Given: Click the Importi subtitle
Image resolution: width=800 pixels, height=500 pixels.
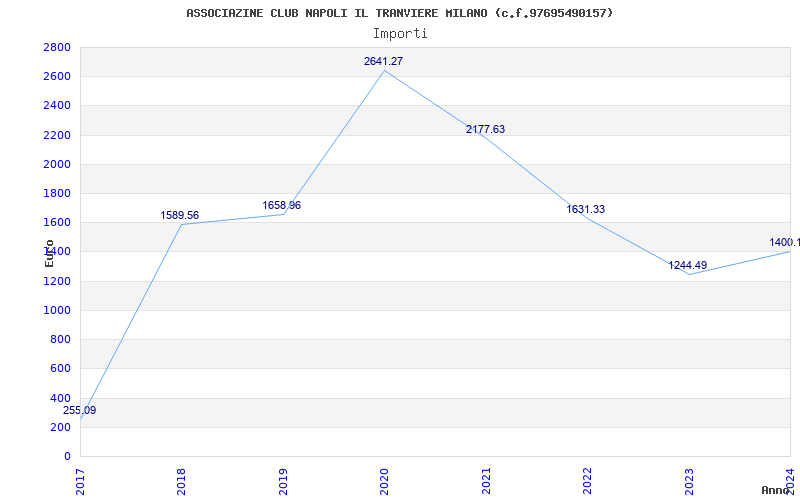Looking at the screenshot, I should pyautogui.click(x=400, y=34).
